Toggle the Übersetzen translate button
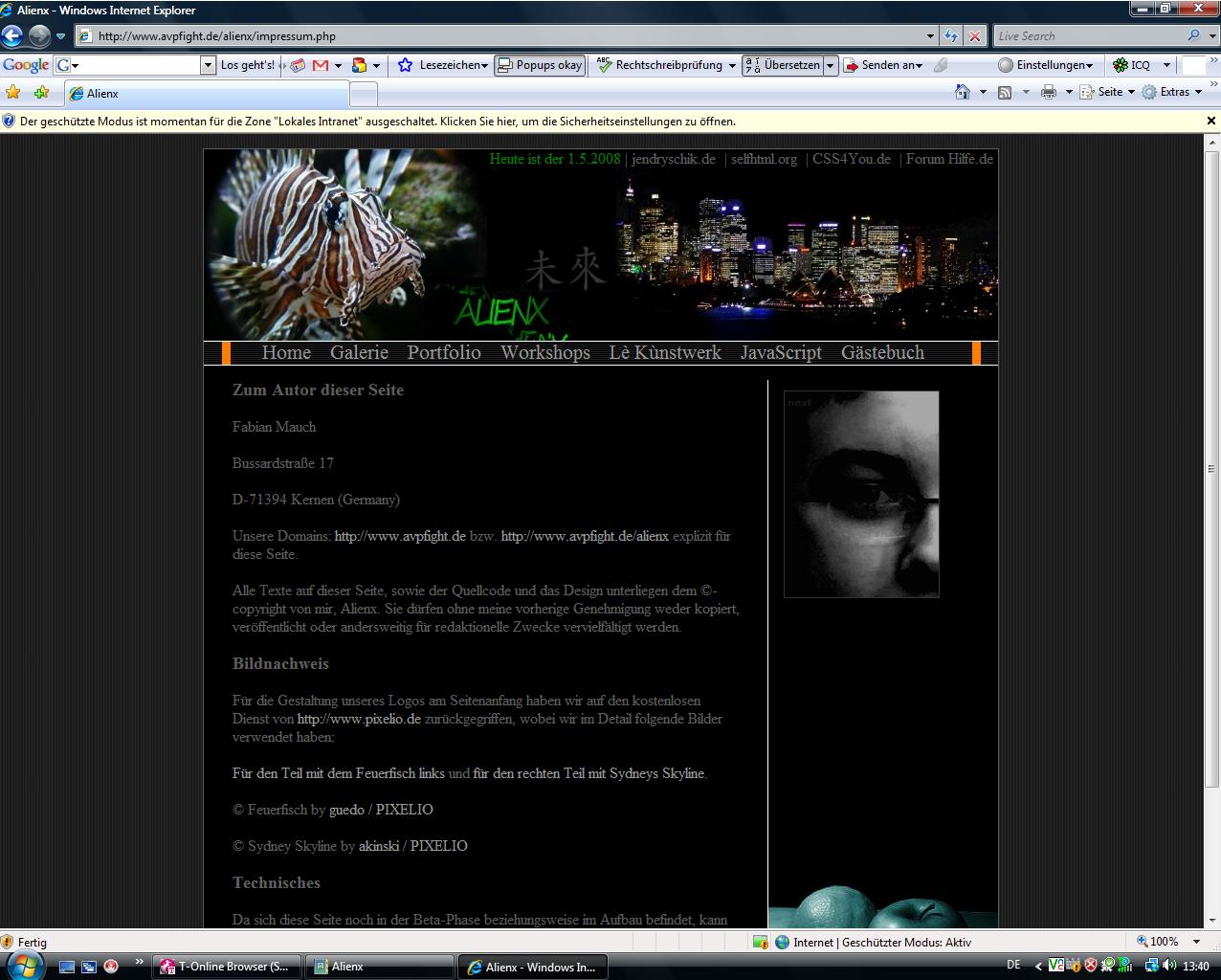The width and height of the screenshot is (1221, 980). pos(782,65)
